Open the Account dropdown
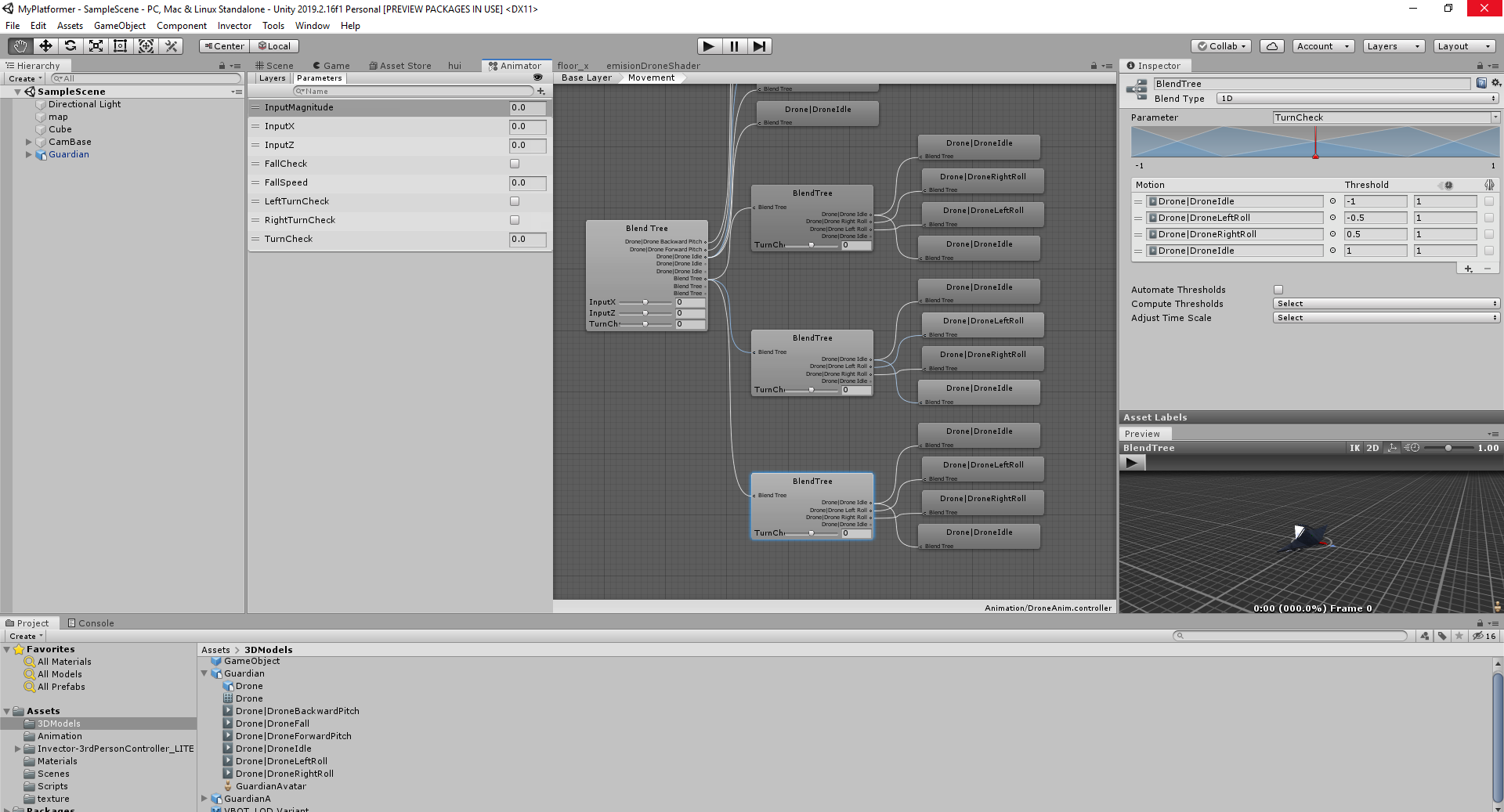 pyautogui.click(x=1323, y=46)
